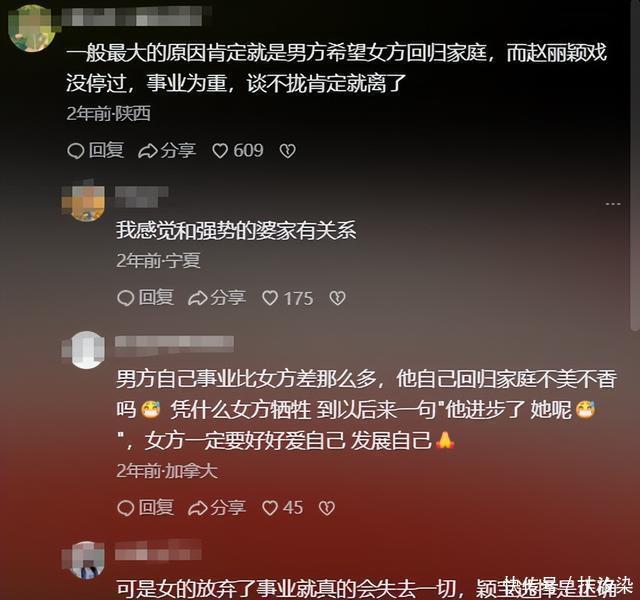This screenshot has width=640, height=600.
Task: Like the 宁夏 comment with 175 likes
Action: (x=287, y=298)
